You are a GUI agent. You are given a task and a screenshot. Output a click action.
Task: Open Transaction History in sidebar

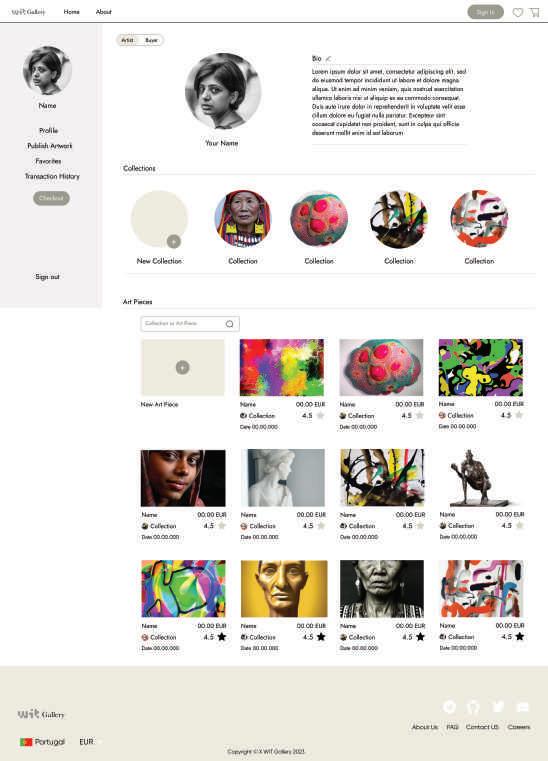[x=52, y=176]
